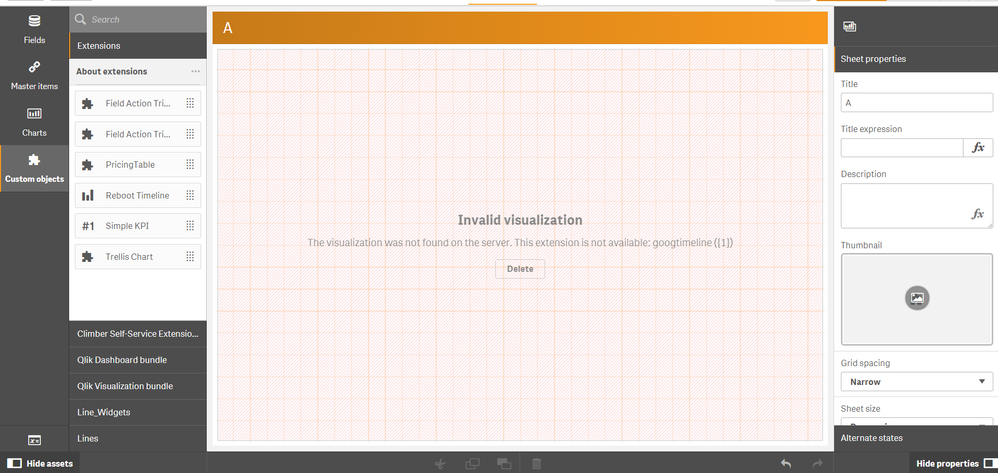Delete the invalid visualization
This screenshot has width=998, height=473.
pos(520,269)
